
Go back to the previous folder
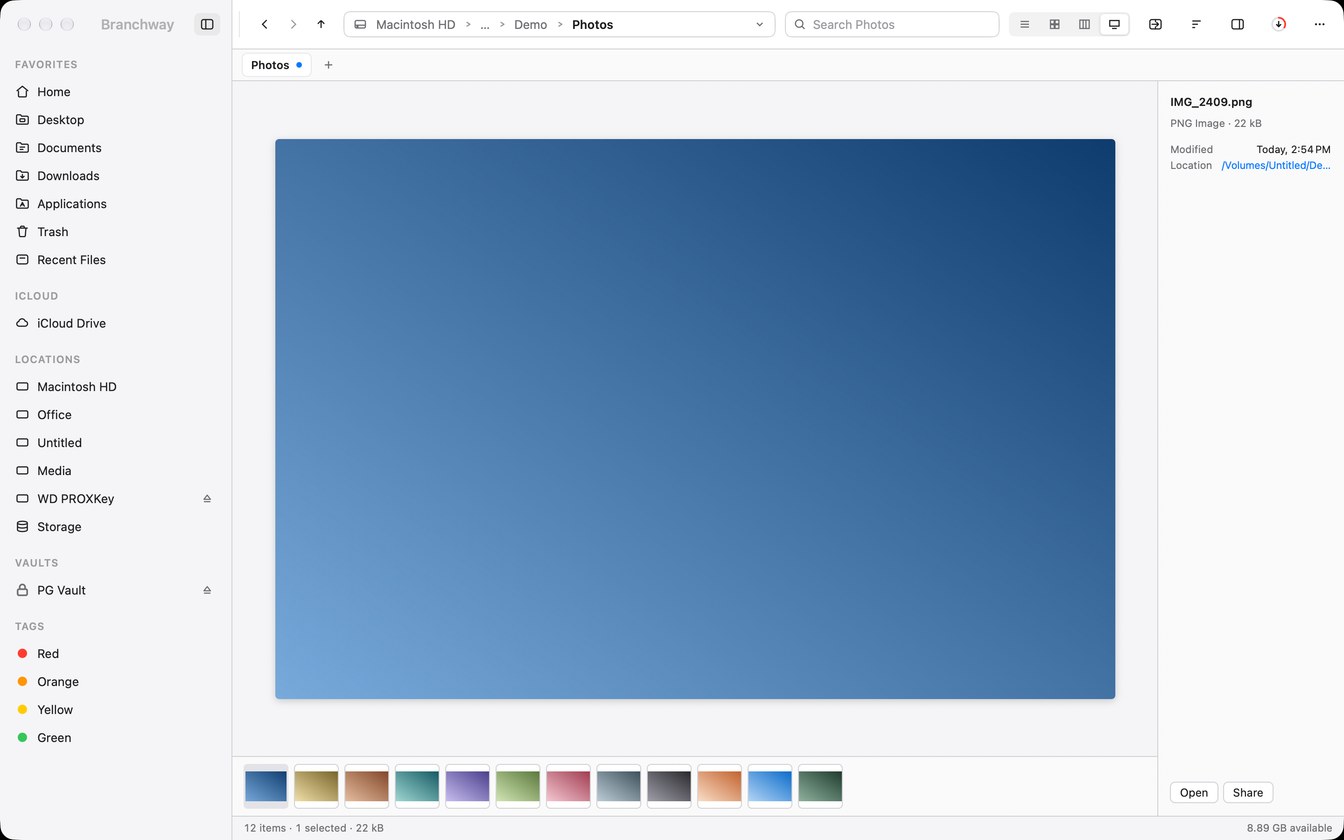[265, 24]
